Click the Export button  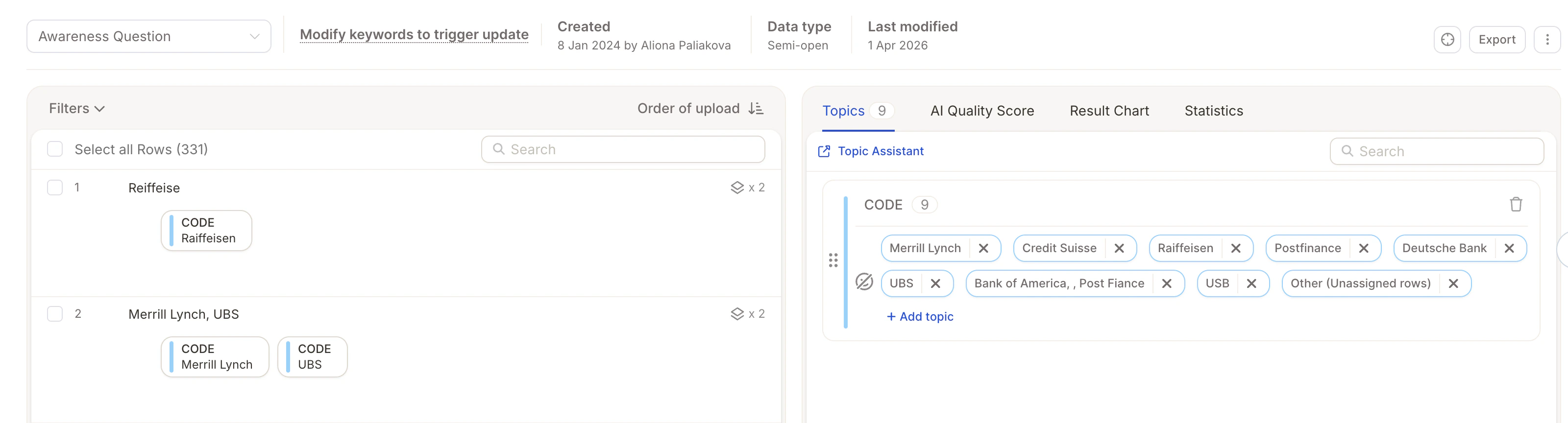(1497, 40)
